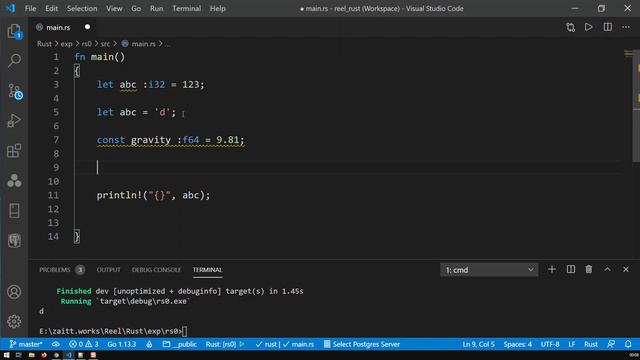The image size is (640, 360).
Task: Click the unsaved dot on main.rs tab
Action: [87, 27]
